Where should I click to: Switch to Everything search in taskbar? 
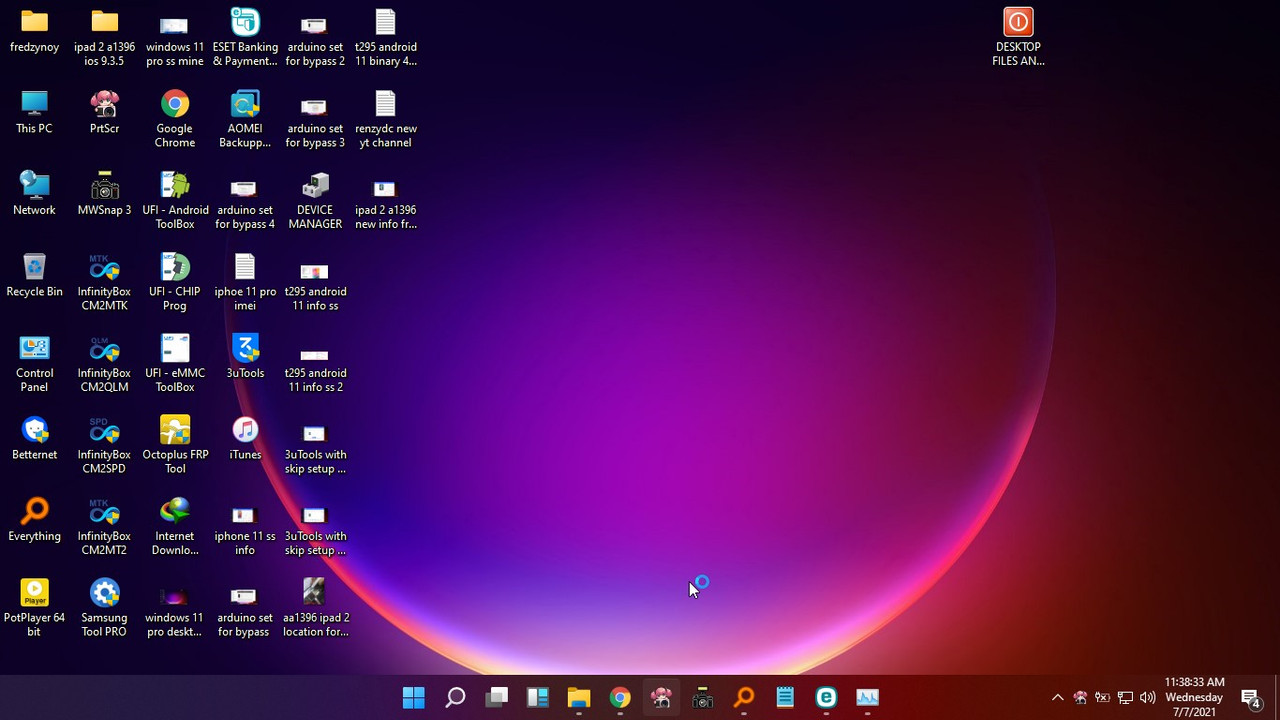pos(744,697)
